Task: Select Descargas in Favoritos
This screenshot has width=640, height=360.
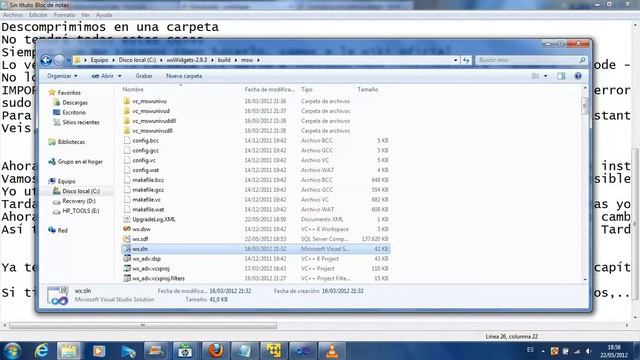Action: tap(75, 102)
